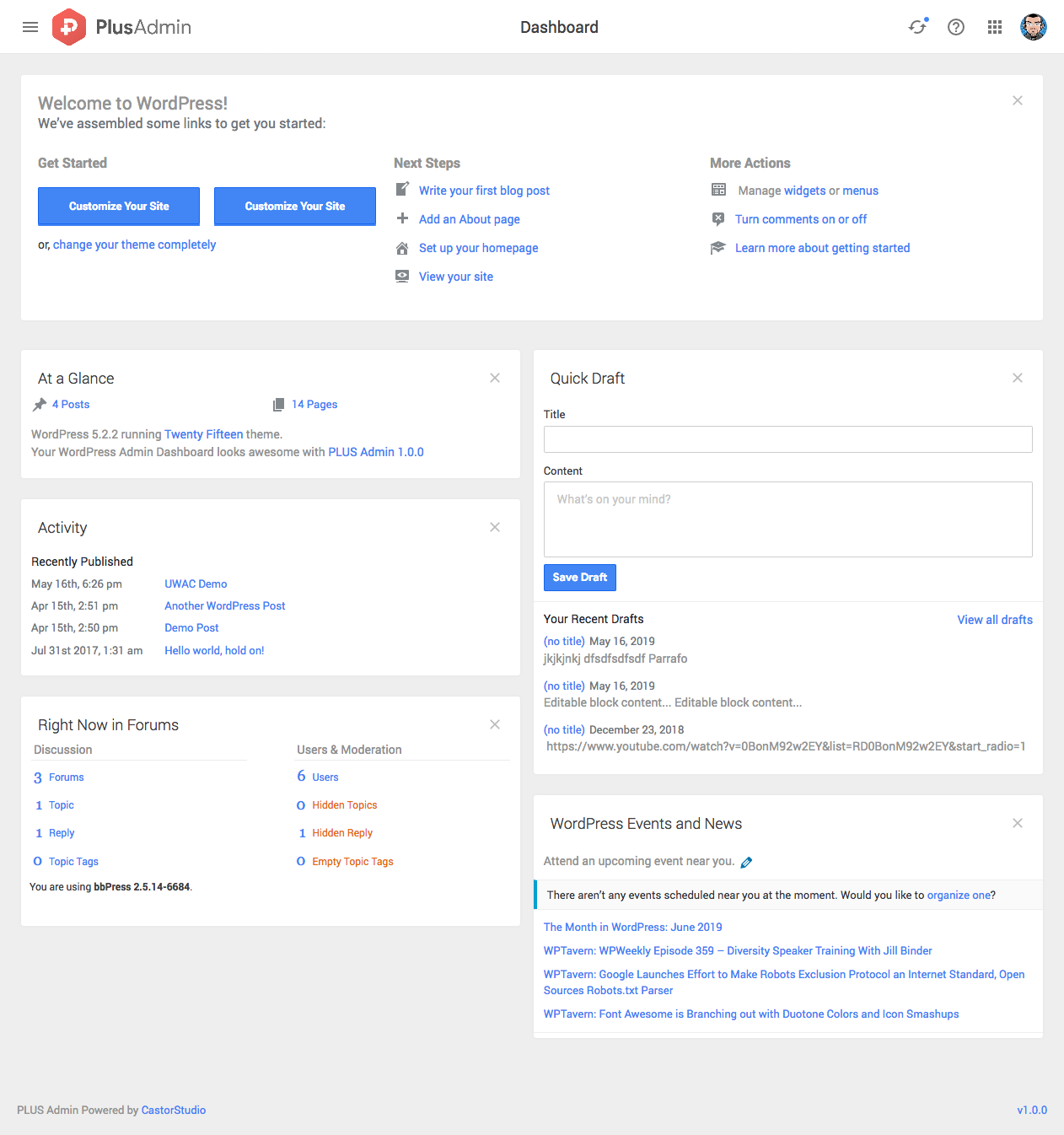Open WPWeekly Episode 359 news link
The width and height of the screenshot is (1064, 1135).
(x=738, y=950)
